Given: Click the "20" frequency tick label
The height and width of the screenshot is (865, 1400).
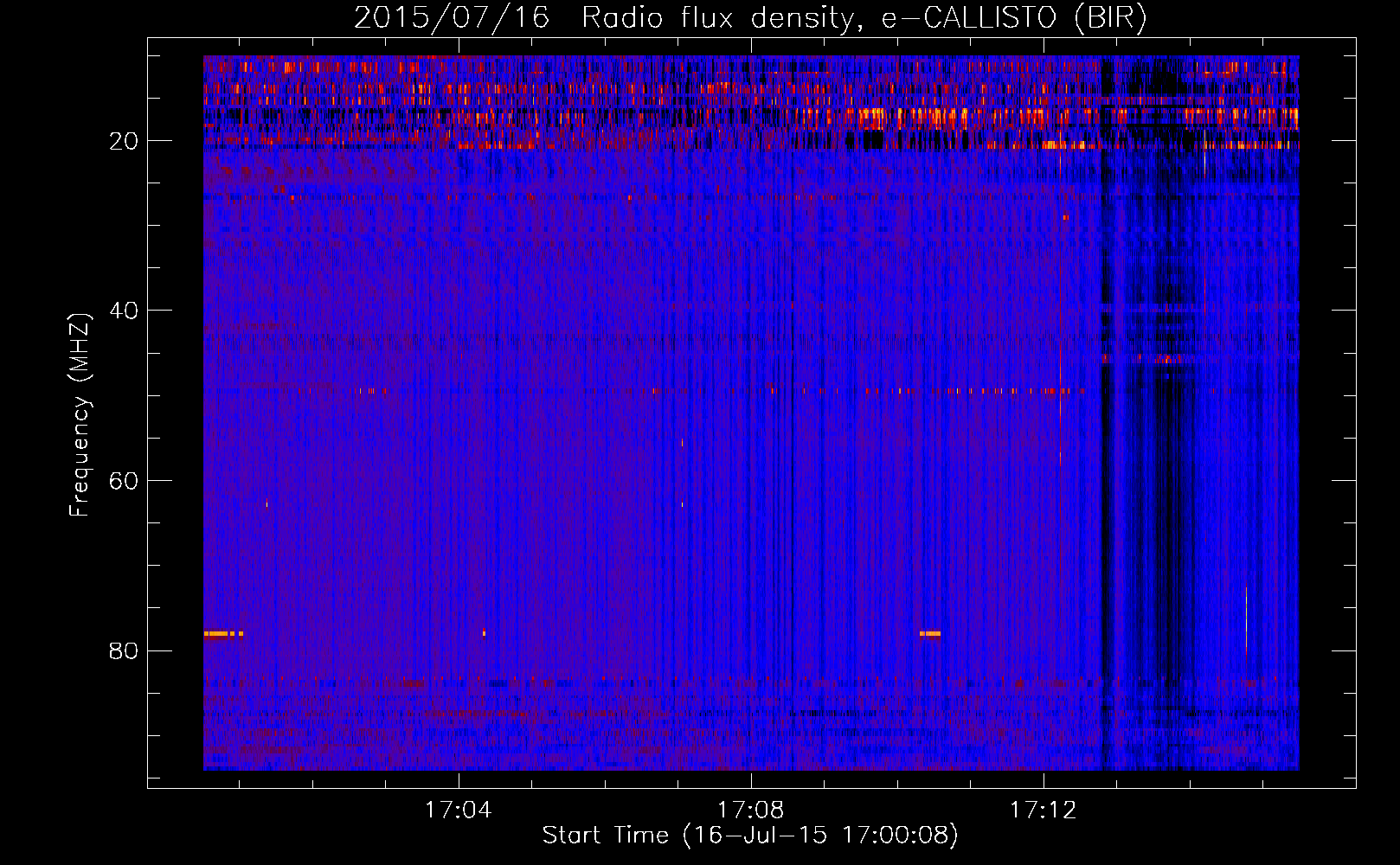Looking at the screenshot, I should click(x=124, y=141).
